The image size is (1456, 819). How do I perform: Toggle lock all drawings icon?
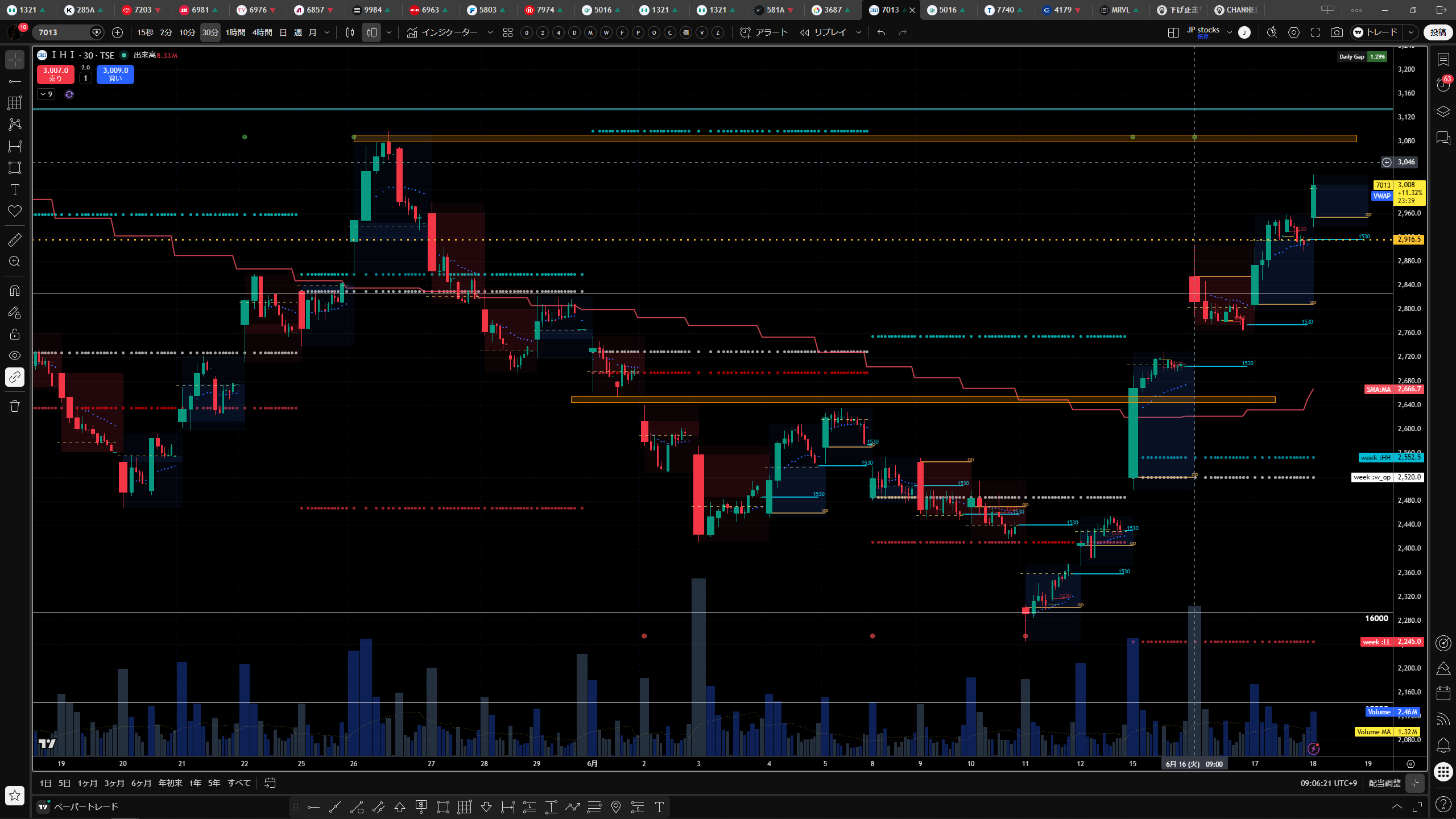pyautogui.click(x=15, y=334)
